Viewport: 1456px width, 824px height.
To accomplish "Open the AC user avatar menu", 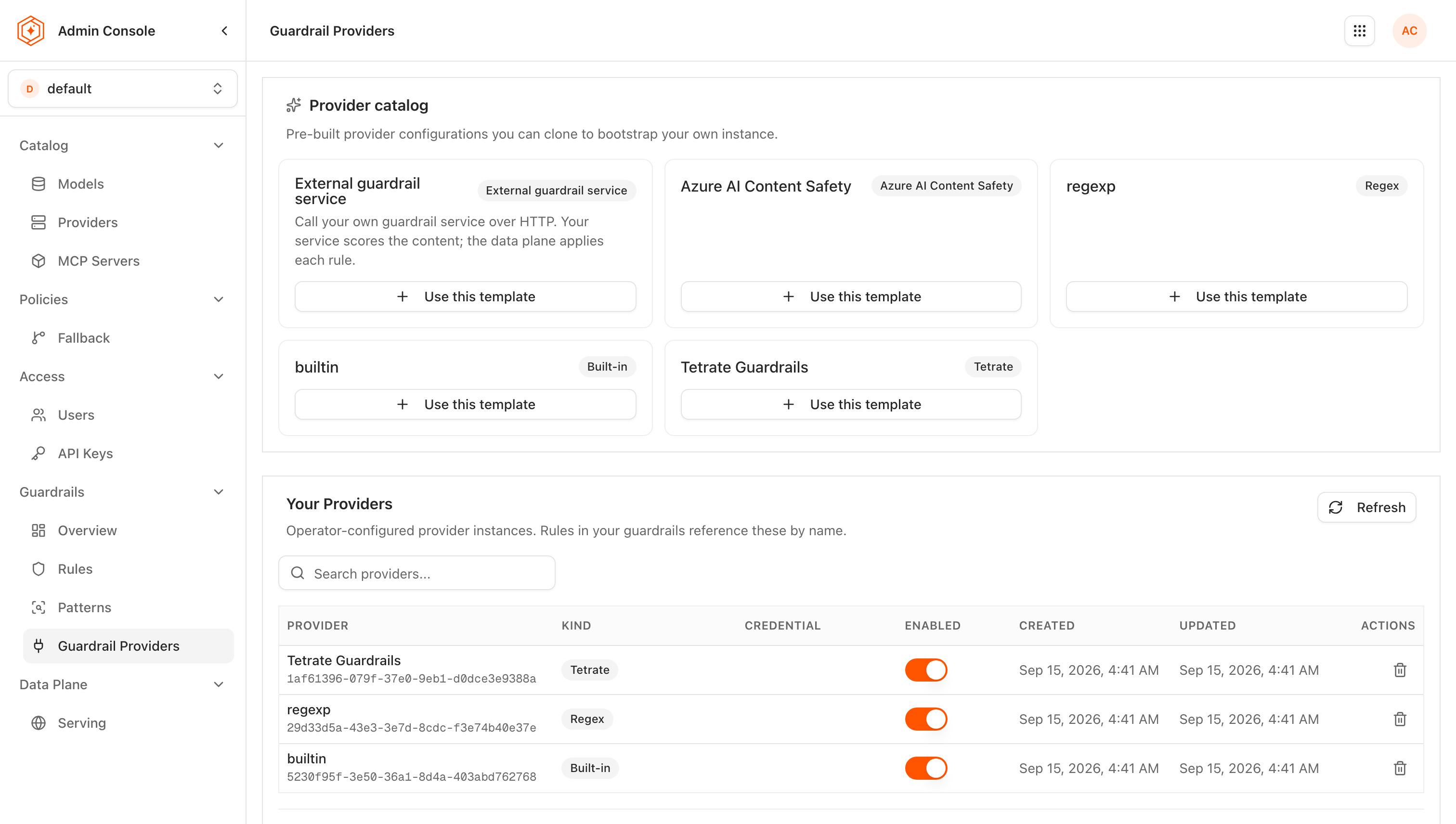I will tap(1409, 30).
